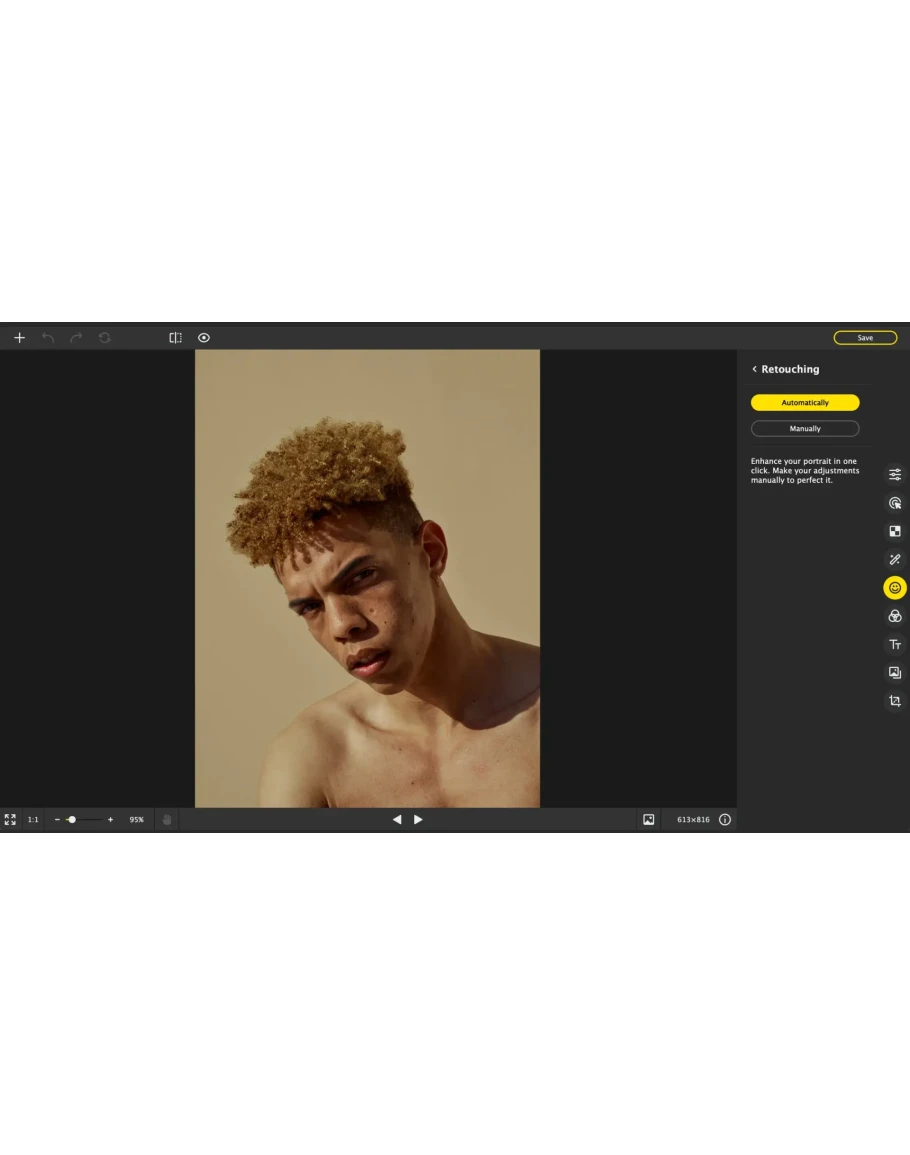This screenshot has height=1155, width=910.
Task: Select the Crop and rotate tool
Action: pos(895,701)
